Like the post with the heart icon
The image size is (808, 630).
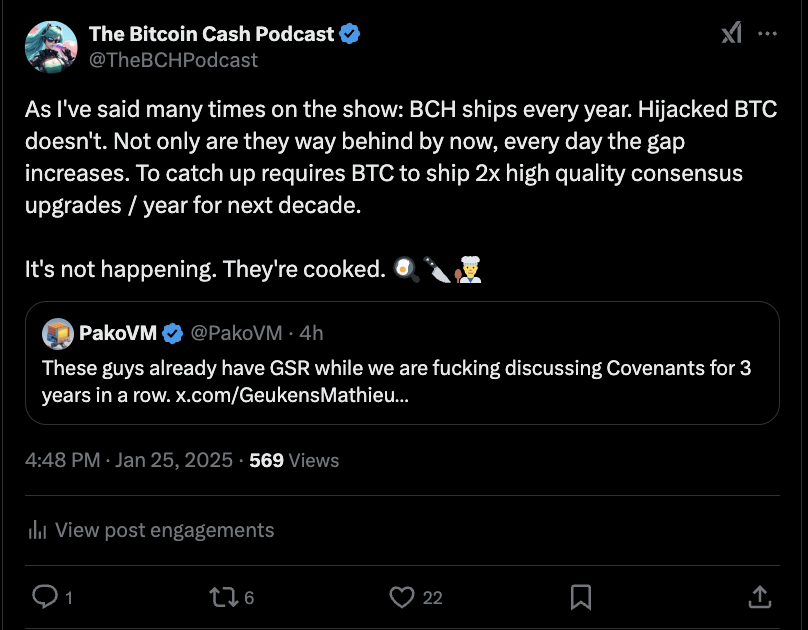click(402, 597)
